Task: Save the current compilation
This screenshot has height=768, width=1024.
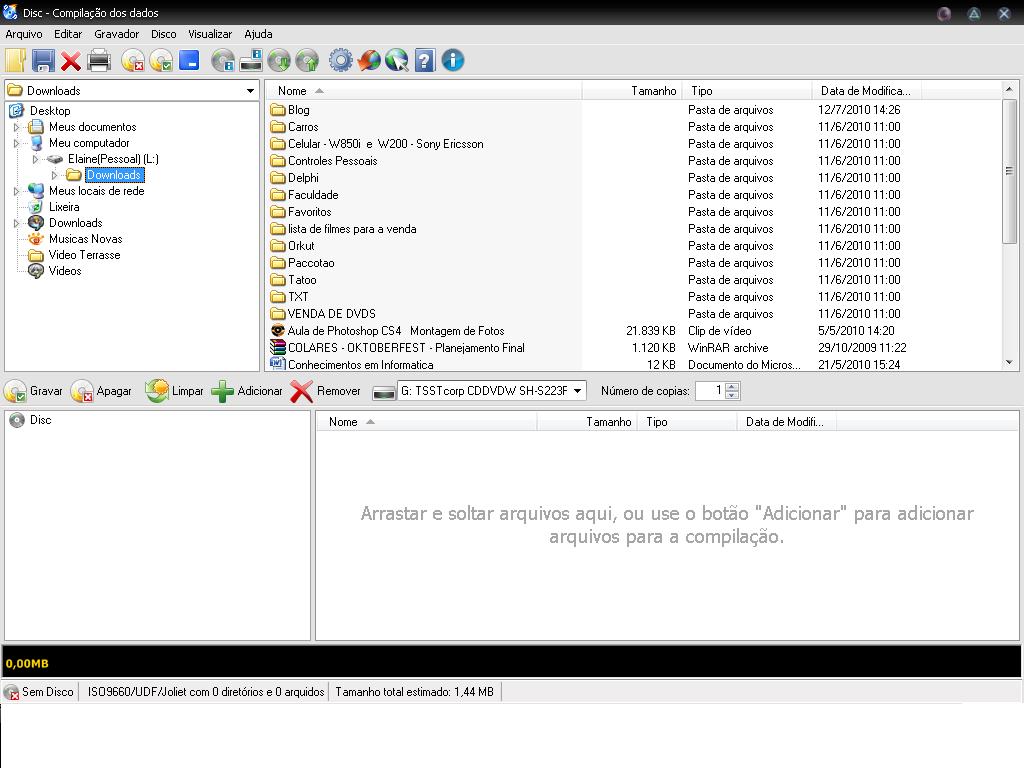Action: [x=42, y=61]
